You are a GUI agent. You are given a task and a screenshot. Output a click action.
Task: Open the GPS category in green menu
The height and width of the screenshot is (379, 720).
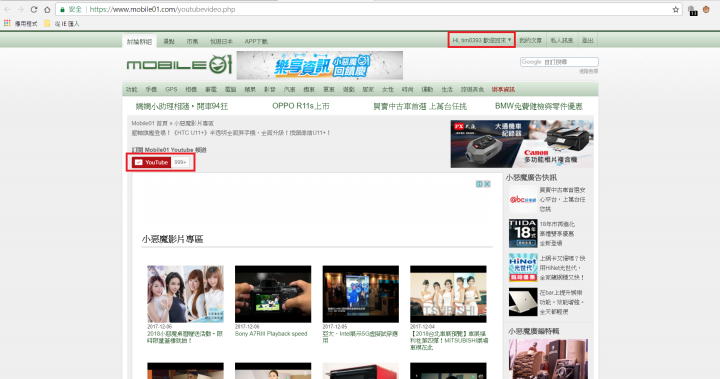click(171, 90)
